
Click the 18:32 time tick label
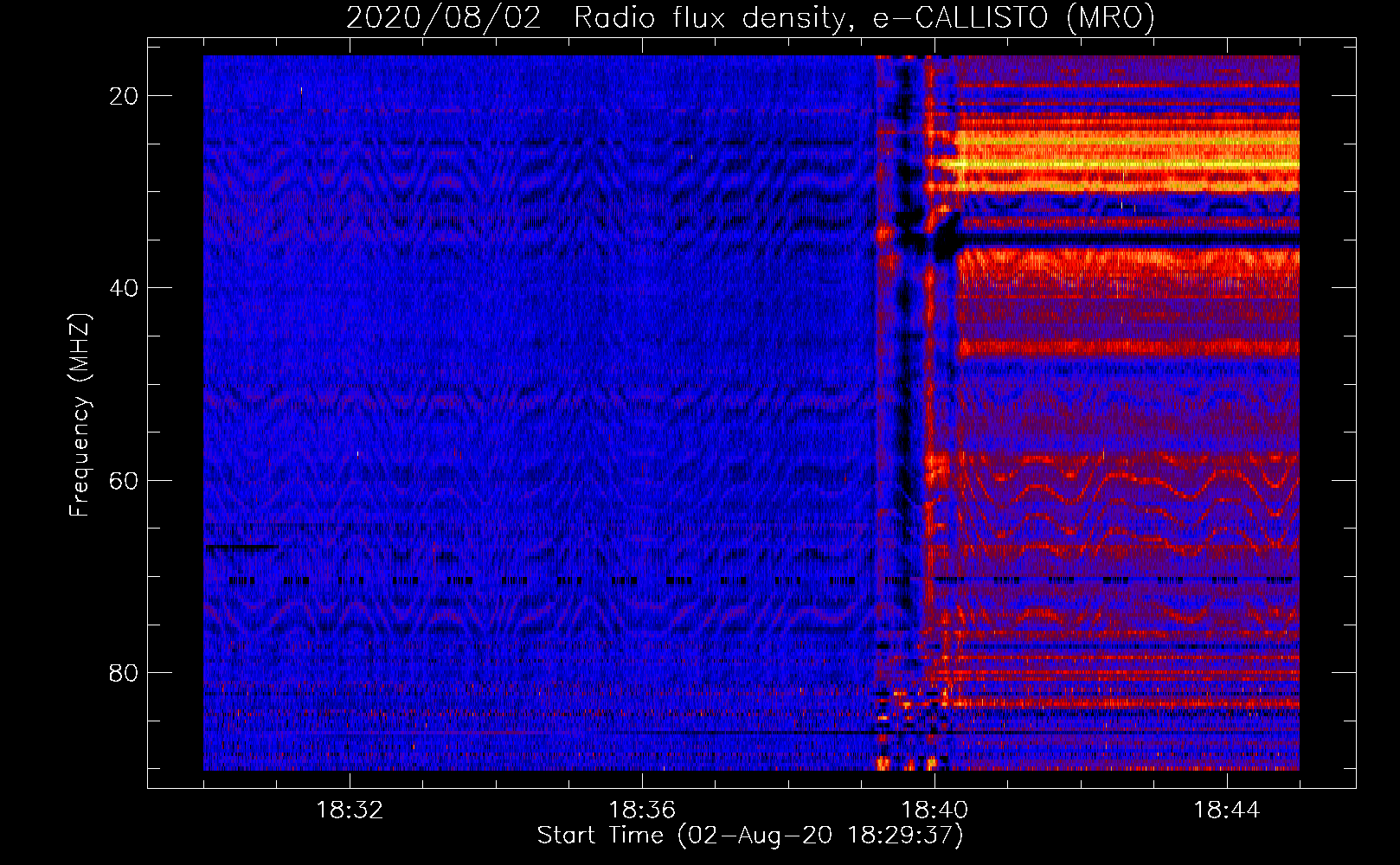tap(350, 811)
